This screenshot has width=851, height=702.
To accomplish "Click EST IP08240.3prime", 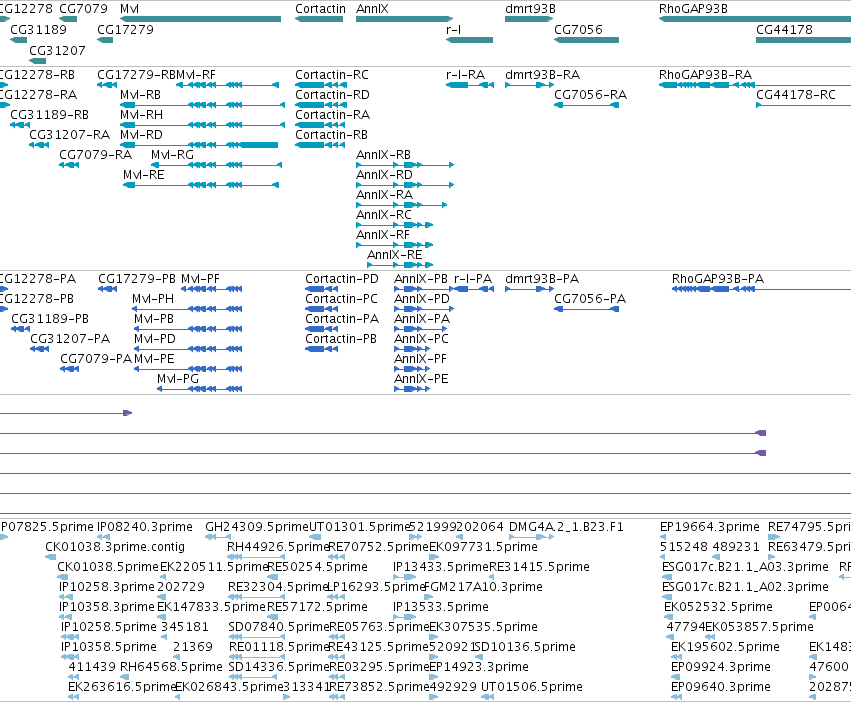I will pyautogui.click(x=145, y=527).
